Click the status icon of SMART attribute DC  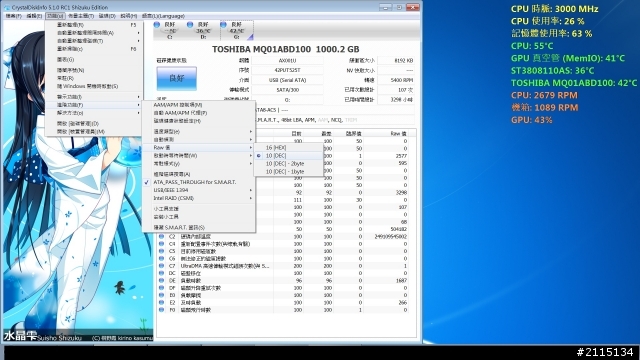tap(162, 273)
